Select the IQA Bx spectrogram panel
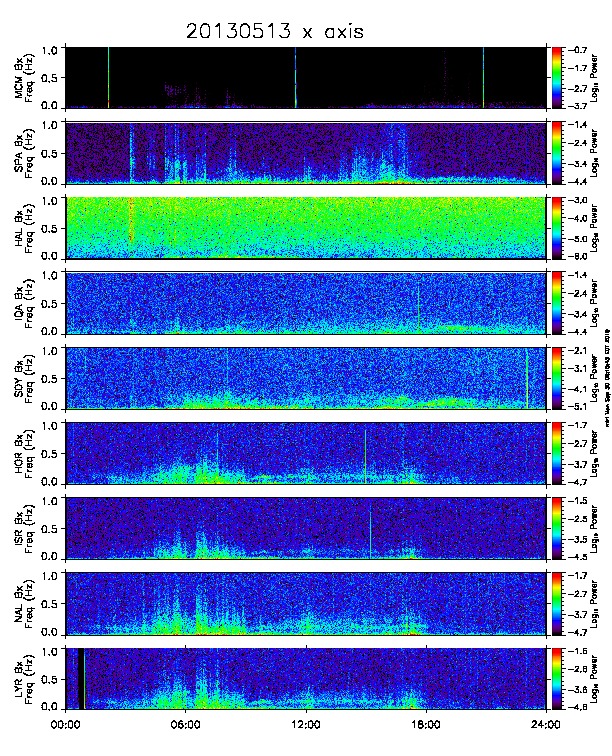The width and height of the screenshot is (612, 756). [306, 303]
